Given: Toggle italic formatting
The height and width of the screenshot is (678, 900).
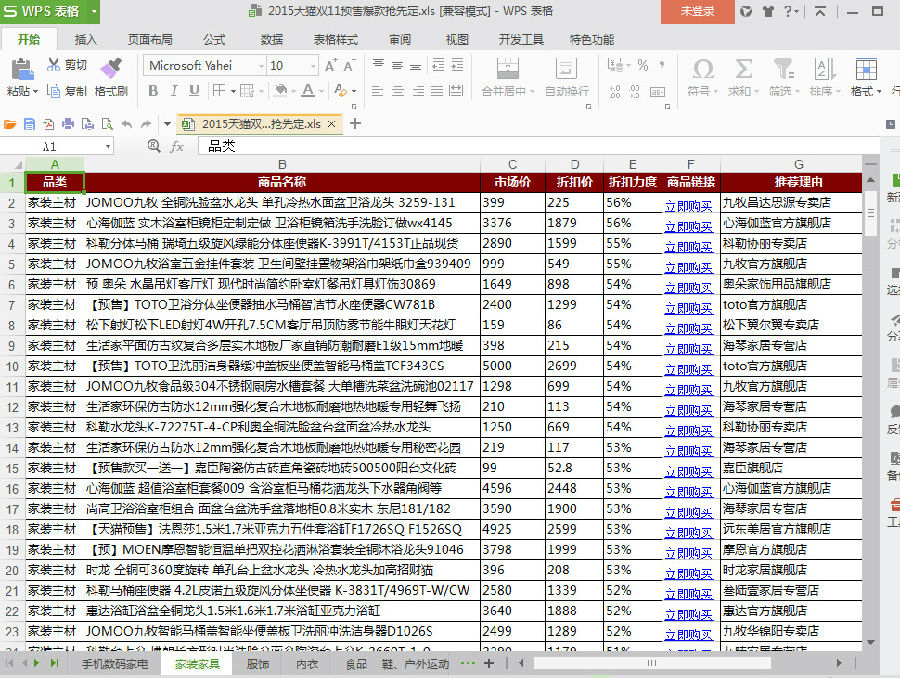Looking at the screenshot, I should (x=174, y=91).
